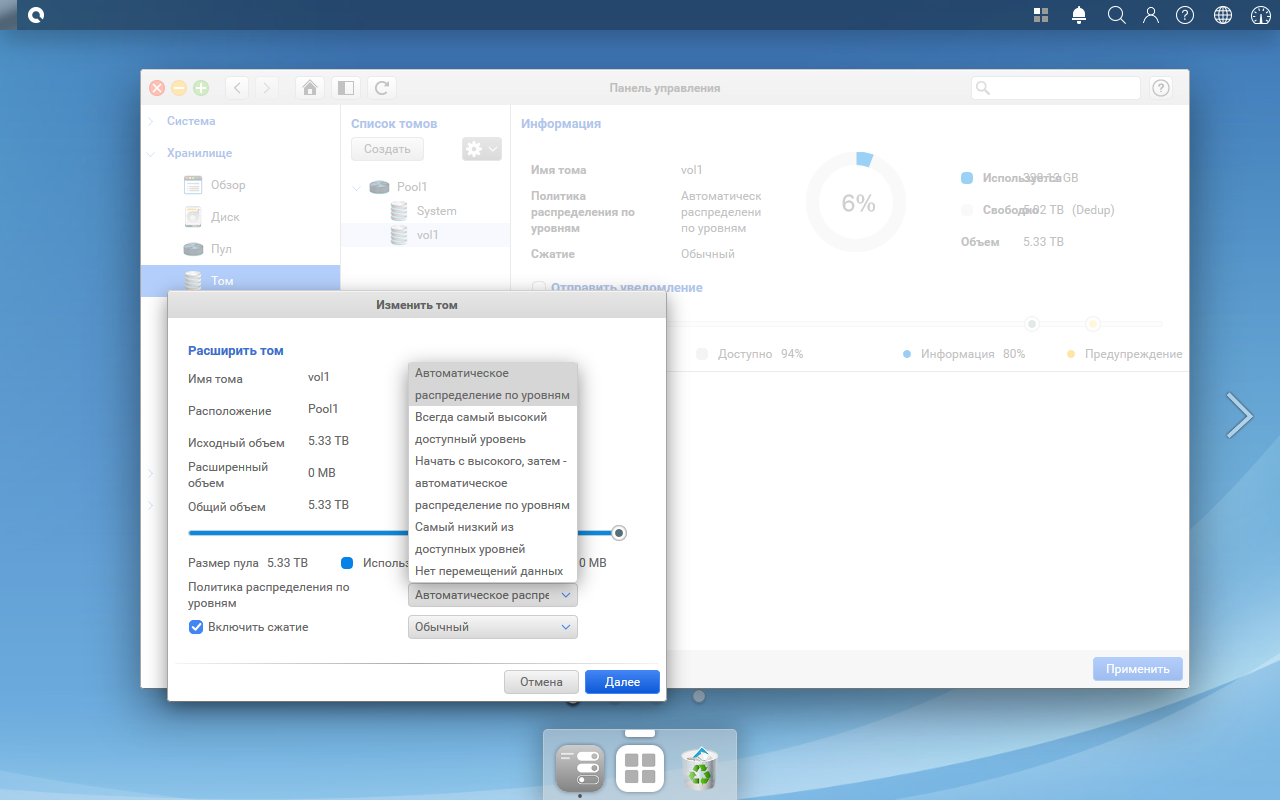This screenshot has width=1280, height=800.
Task: Click the Информация threshold slider marker
Action: [1032, 324]
